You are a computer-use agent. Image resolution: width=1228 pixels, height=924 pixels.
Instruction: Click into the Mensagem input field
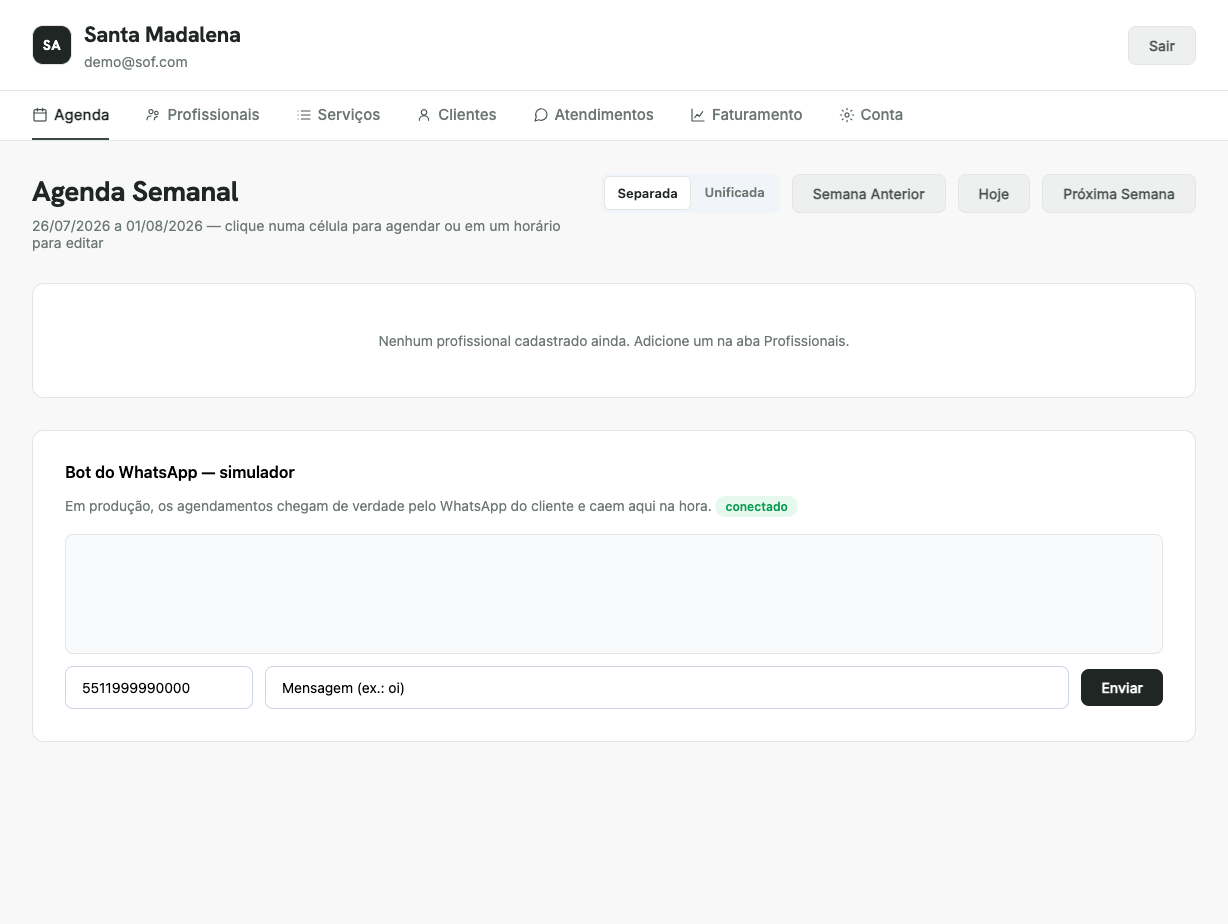pyautogui.click(x=667, y=688)
